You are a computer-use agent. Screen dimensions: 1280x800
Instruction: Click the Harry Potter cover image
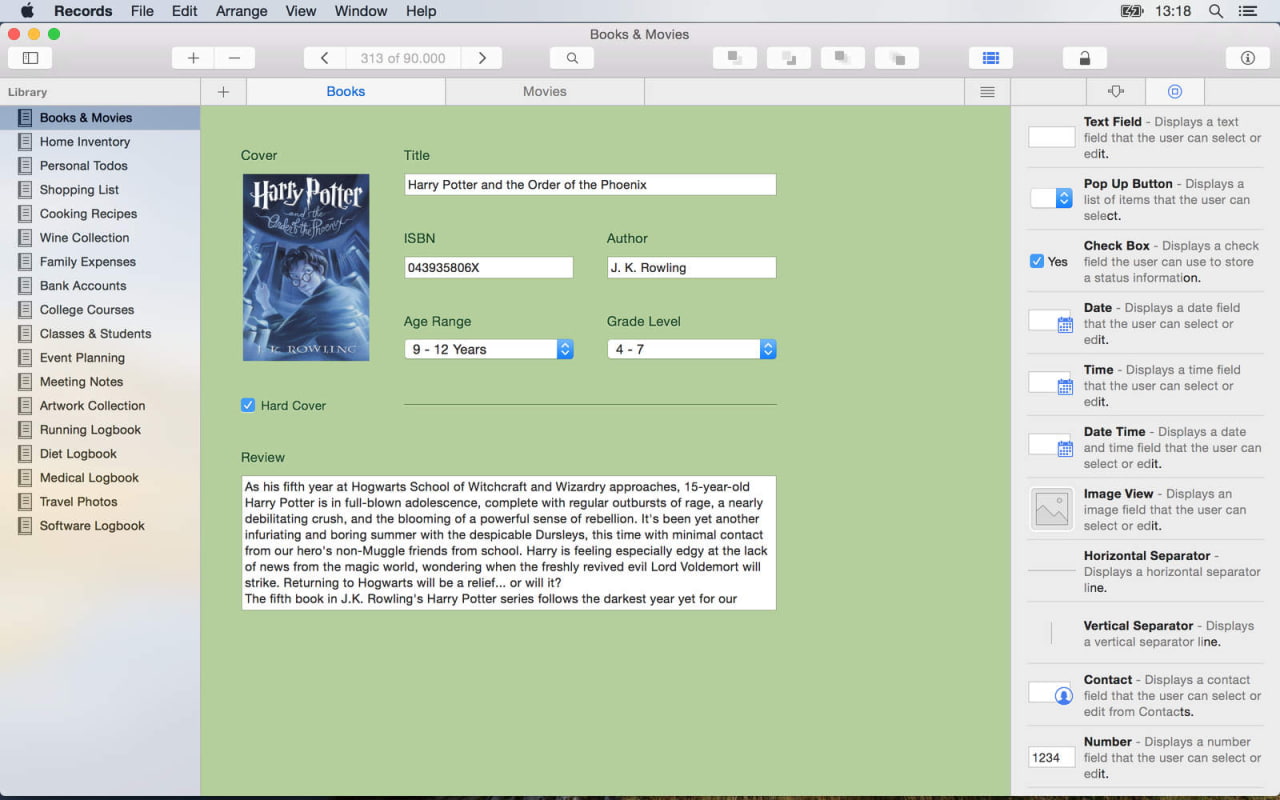coord(306,267)
